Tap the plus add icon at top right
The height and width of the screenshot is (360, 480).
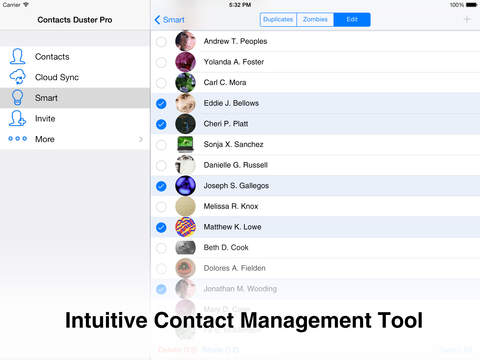pyautogui.click(x=467, y=20)
